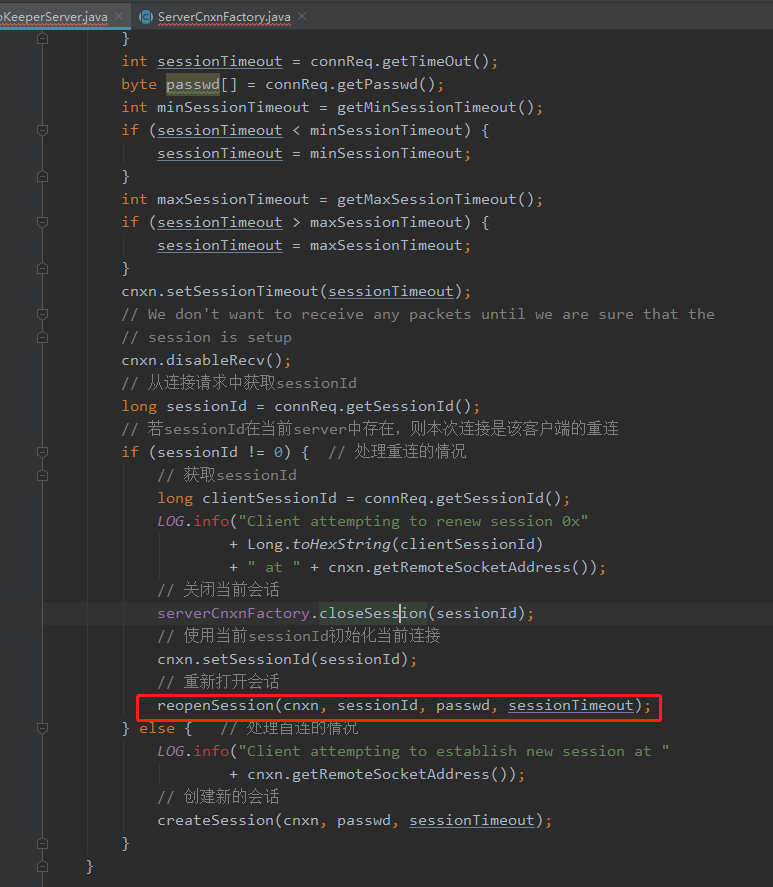Image resolution: width=773 pixels, height=887 pixels.
Task: Click string "Client attempting to establish new session at"
Action: (454, 751)
